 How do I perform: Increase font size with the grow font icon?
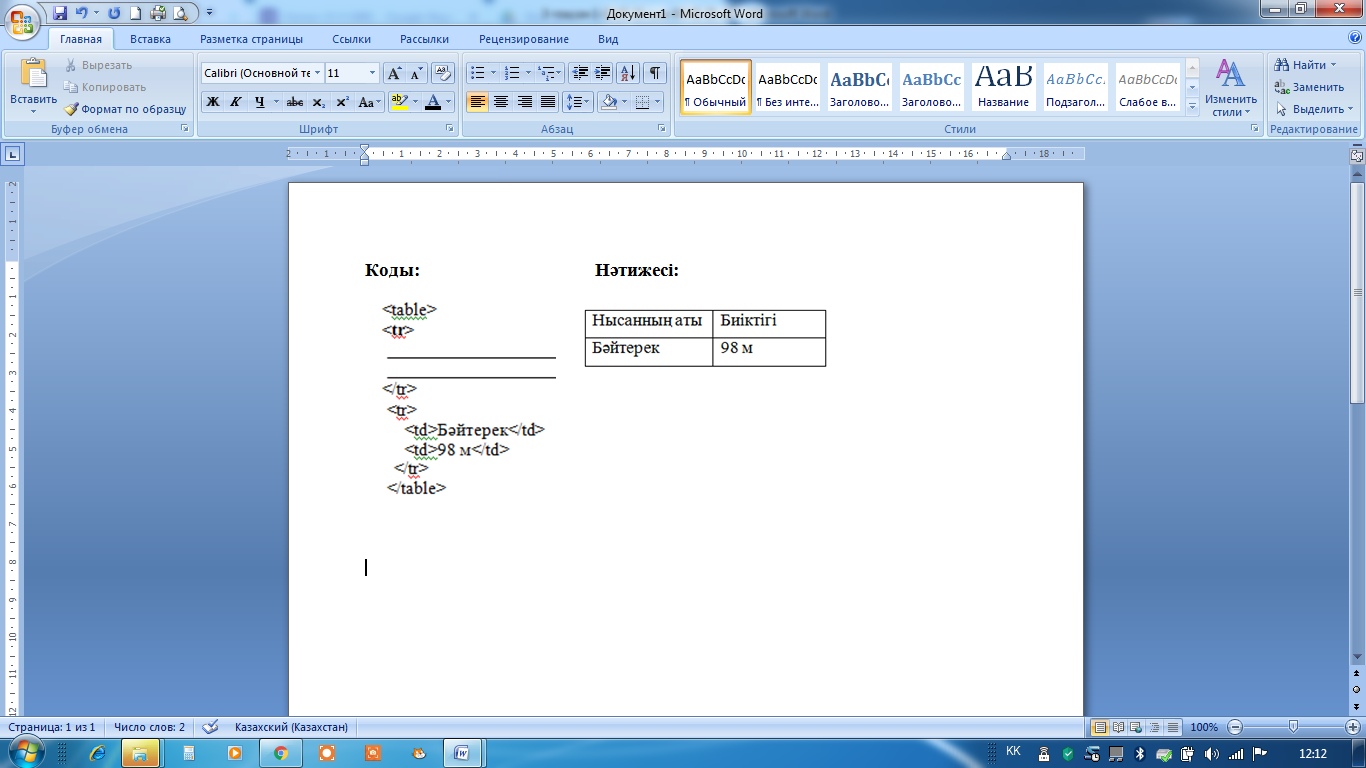(395, 73)
